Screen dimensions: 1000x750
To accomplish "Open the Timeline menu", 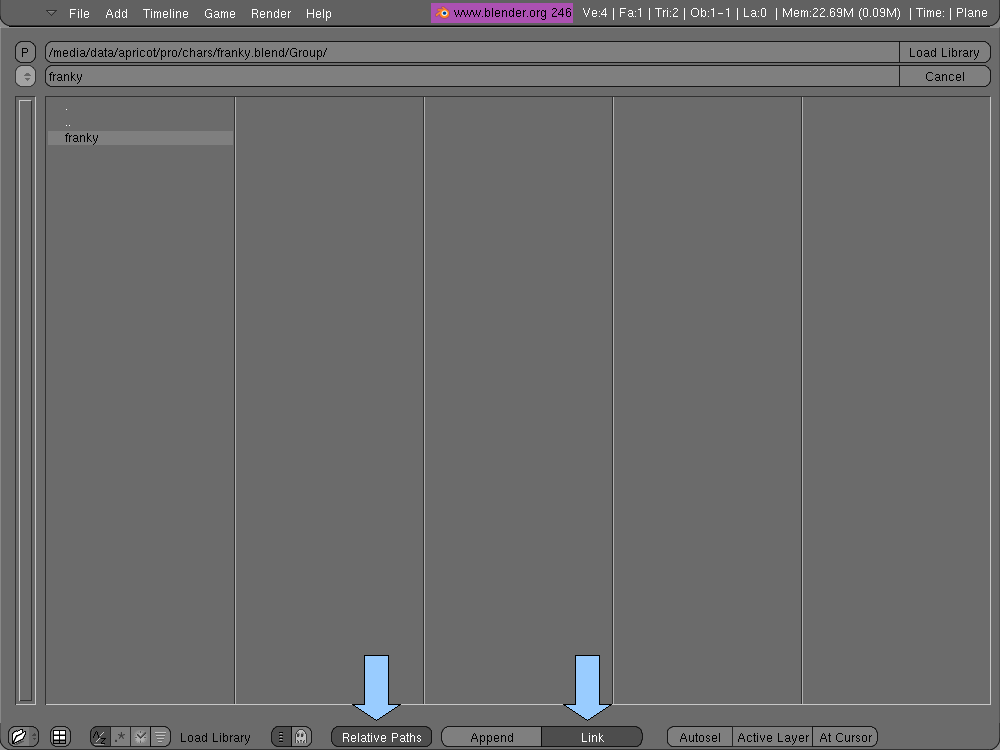I will [165, 14].
